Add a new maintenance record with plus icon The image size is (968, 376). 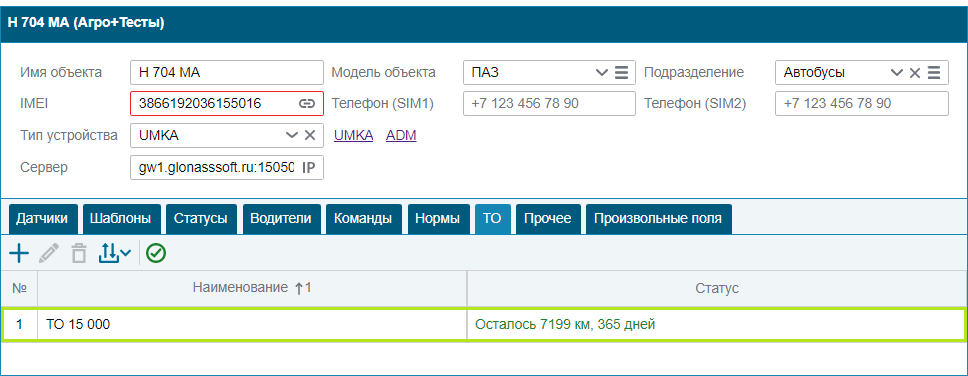pos(20,253)
